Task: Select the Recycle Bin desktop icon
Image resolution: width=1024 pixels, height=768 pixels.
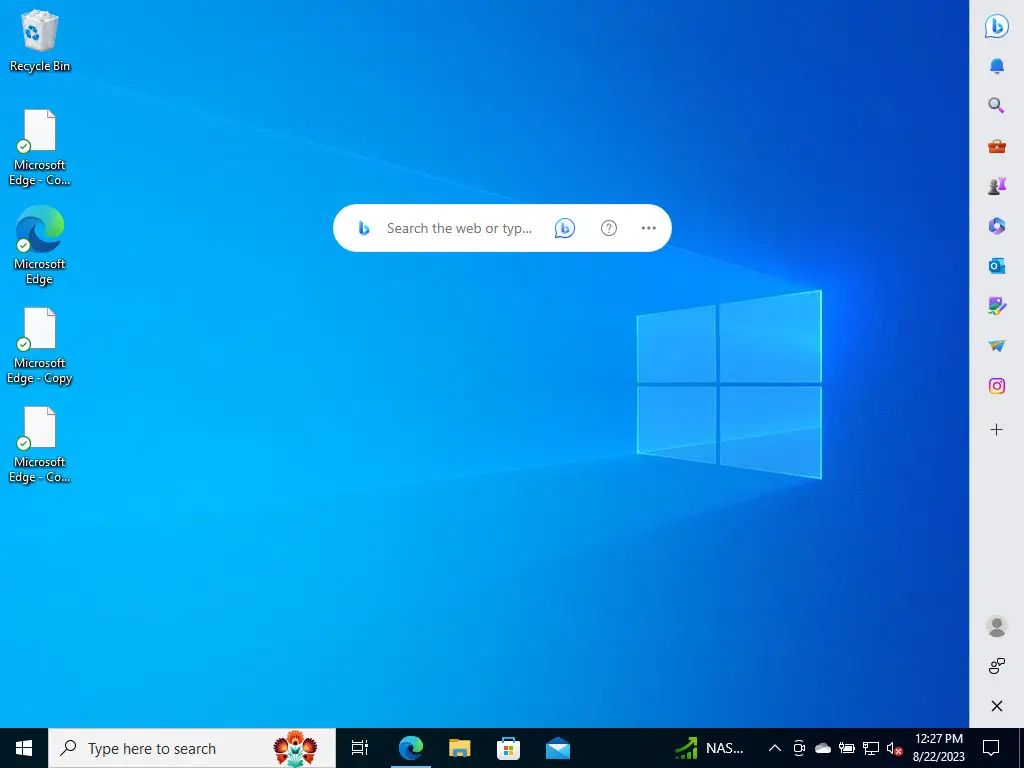Action: point(40,41)
